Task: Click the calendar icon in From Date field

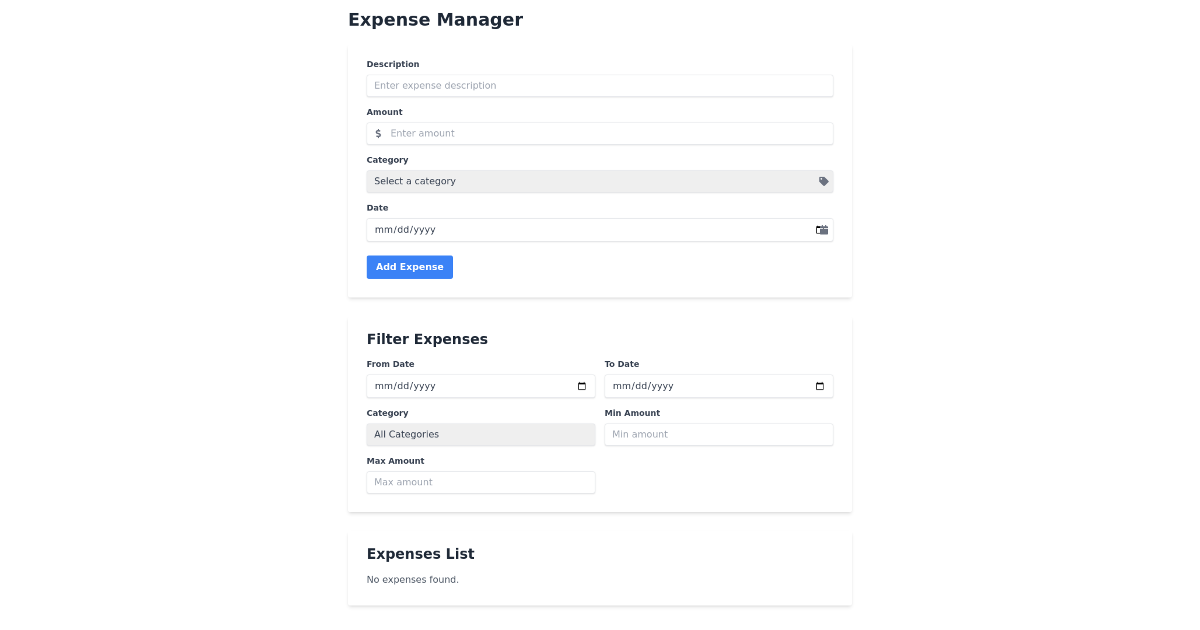Action: click(x=582, y=385)
